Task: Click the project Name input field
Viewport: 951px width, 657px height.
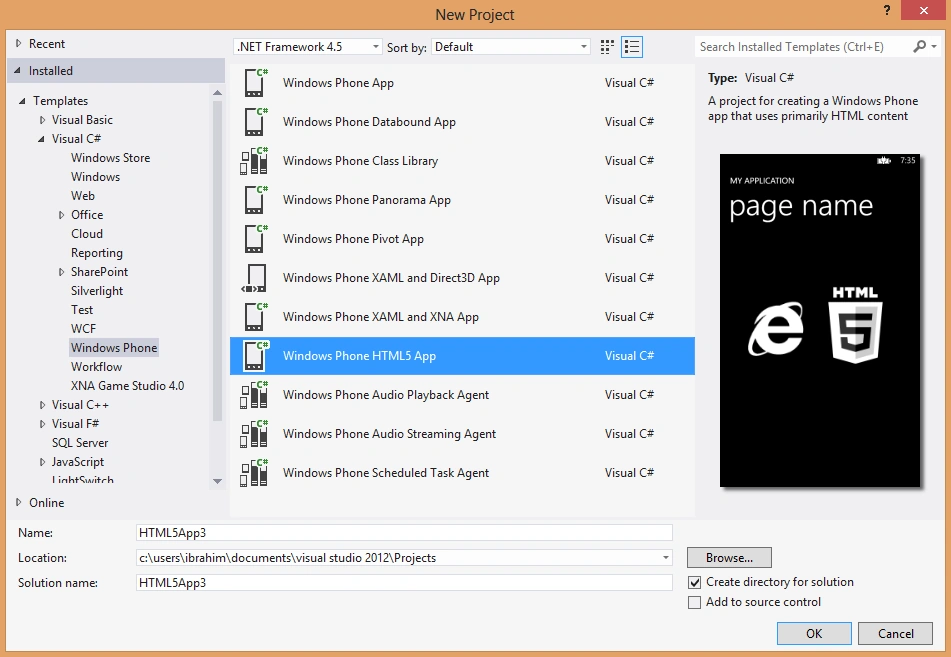Action: coord(405,533)
